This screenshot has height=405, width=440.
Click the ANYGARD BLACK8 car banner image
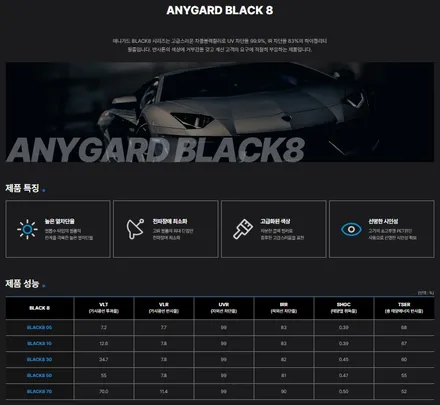(x=220, y=112)
